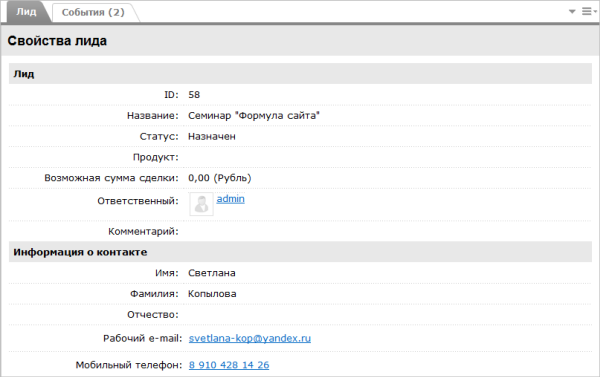Viewport: 600px width, 377px height.
Task: Click the Комментарий: field label
Action: (143, 231)
